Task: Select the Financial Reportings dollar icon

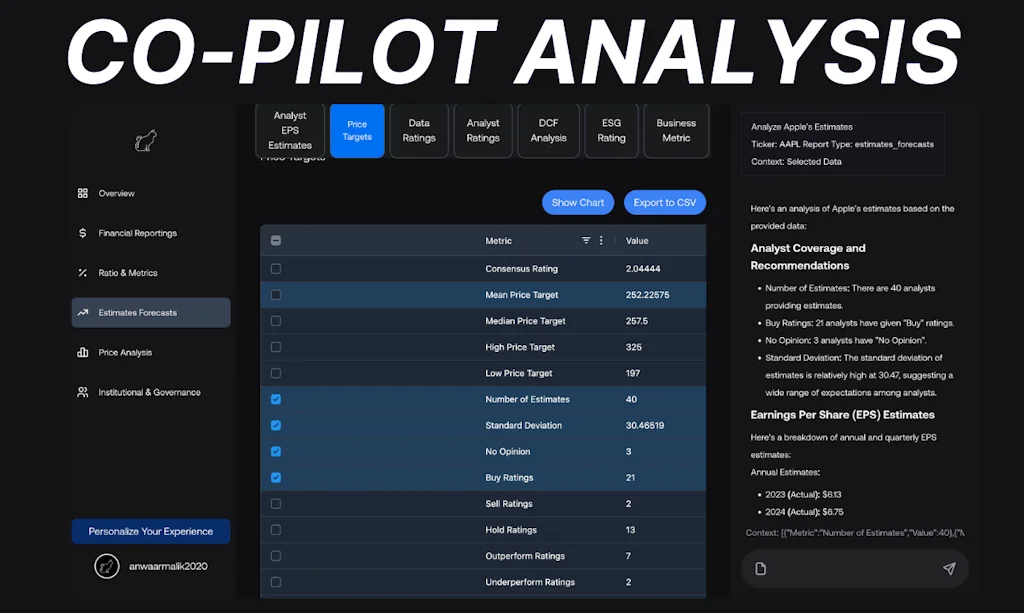Action: click(84, 232)
